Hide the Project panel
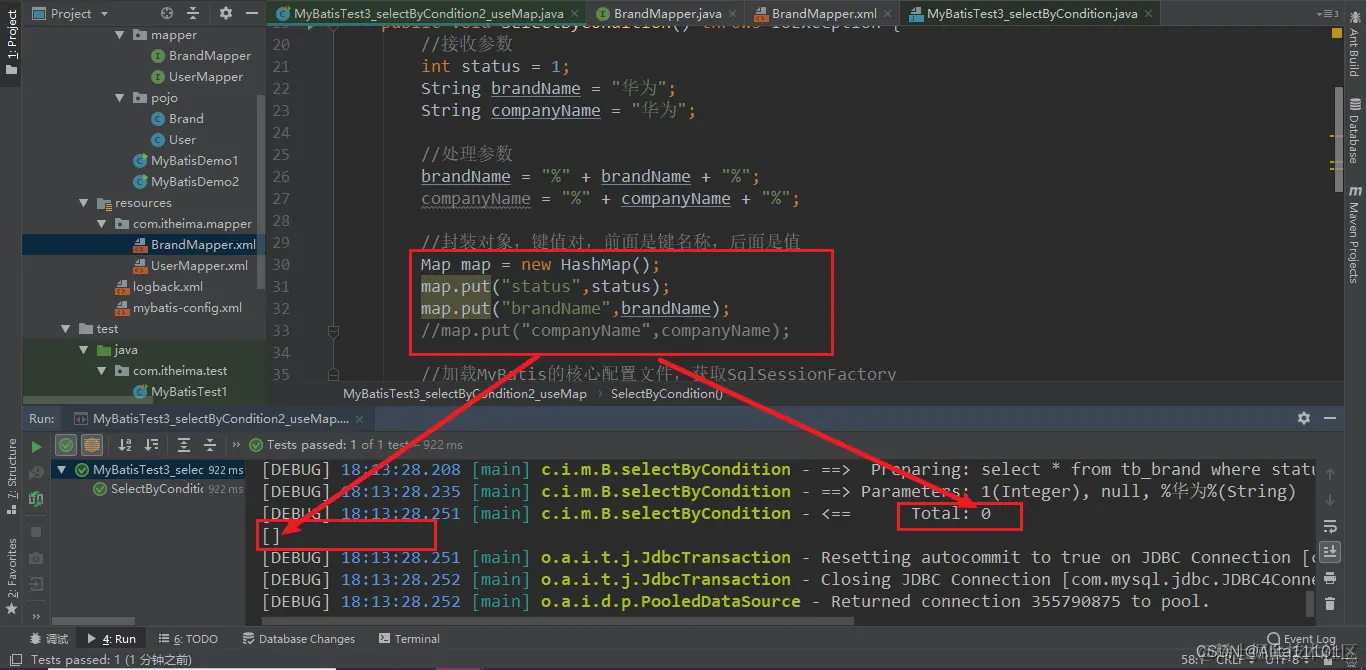 (251, 13)
